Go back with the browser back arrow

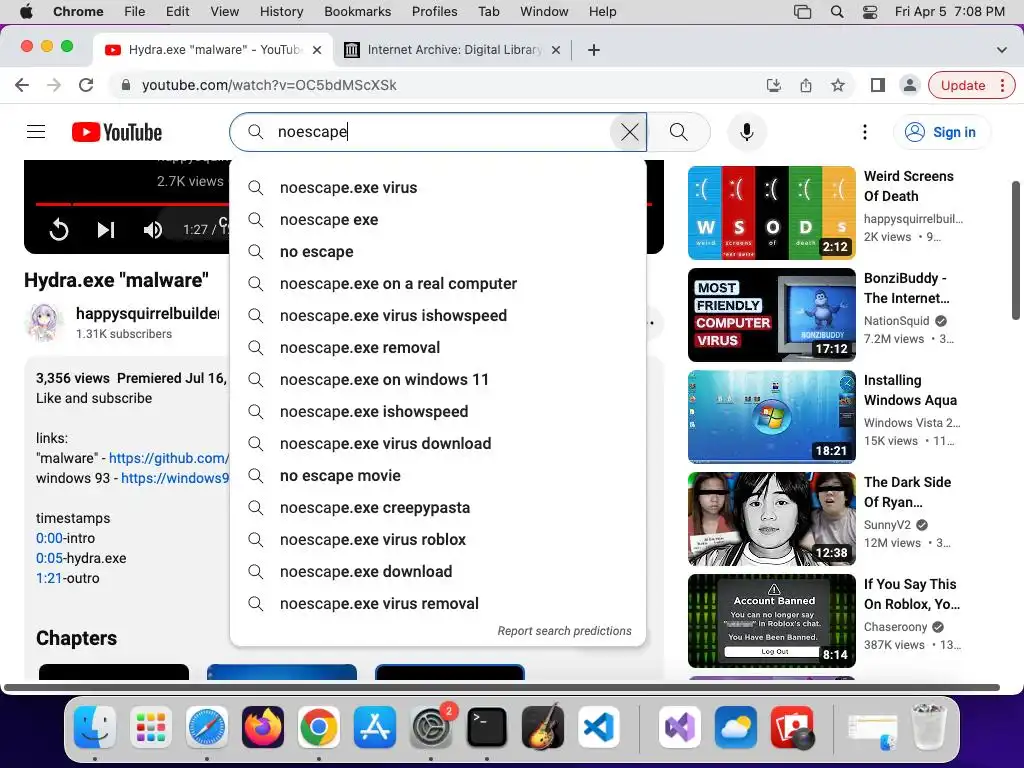(22, 85)
